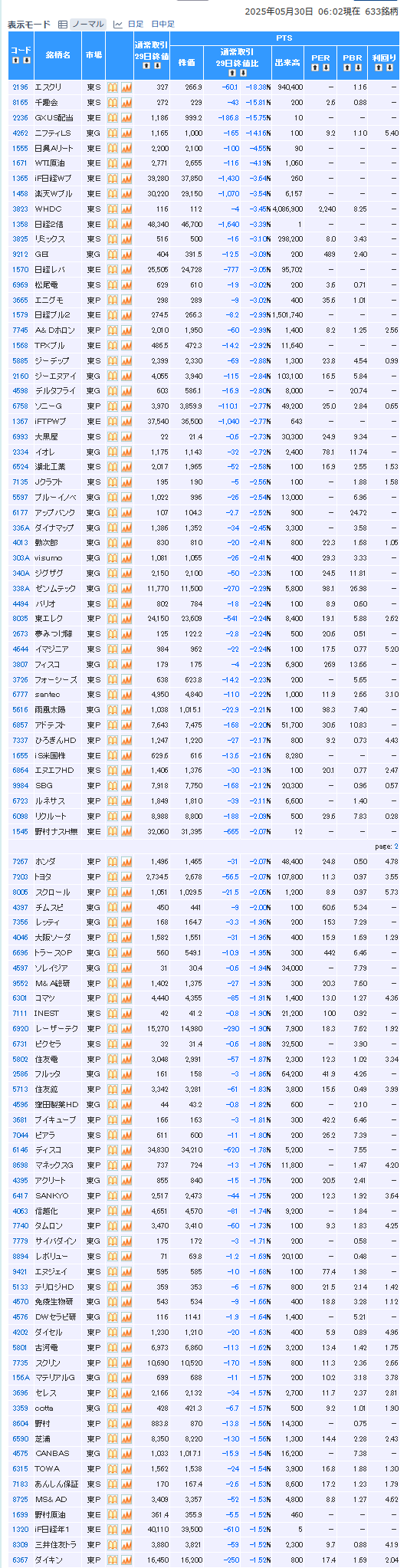This screenshot has height=1568, width=407.
Task: Select the stock name 楽天Wブル
Action: click(x=54, y=193)
